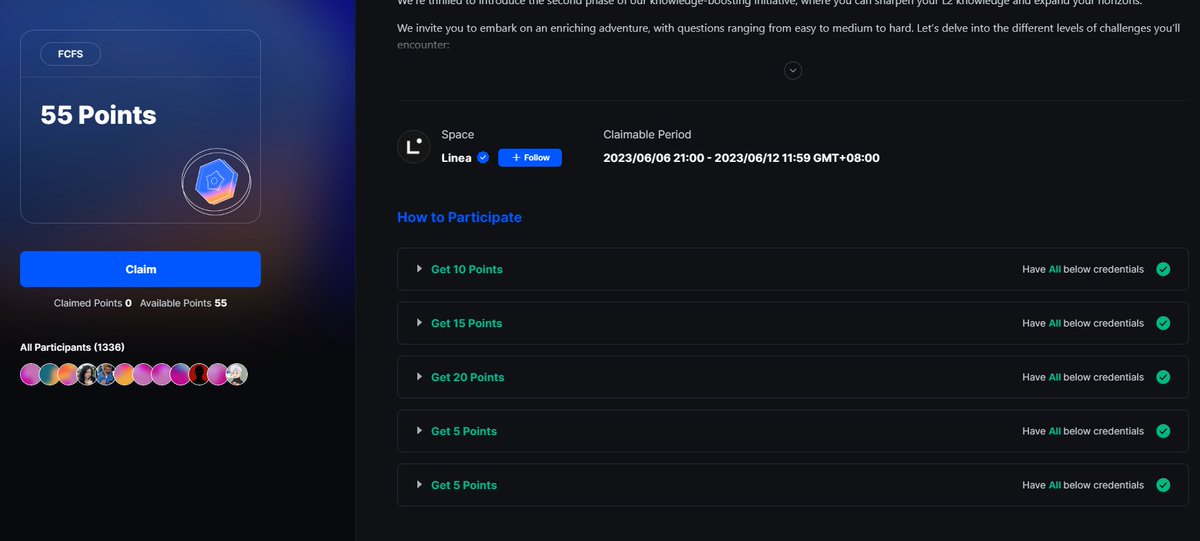Expand the upper Get 5 Points triangle
The image size is (1200, 541).
point(419,431)
